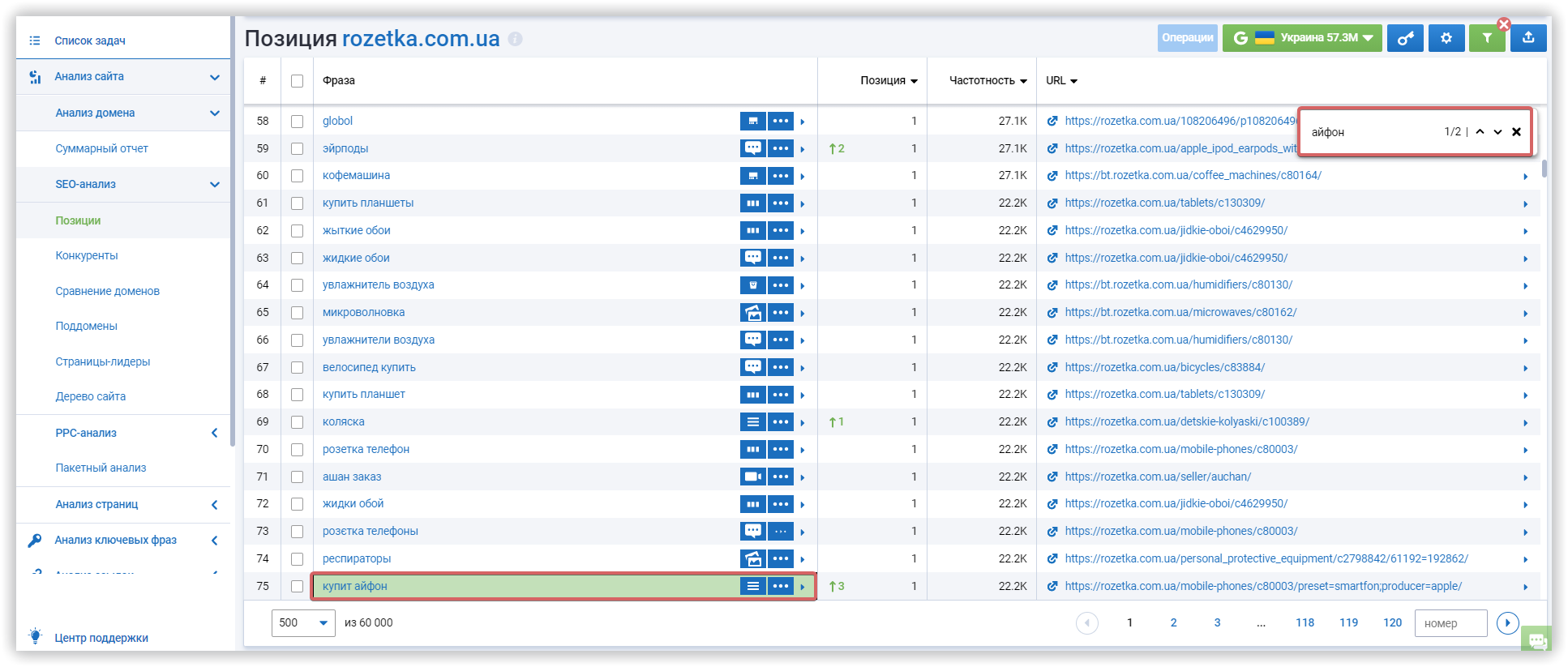Open three-dots menu for купит айфон
The image size is (1568, 667).
[781, 586]
